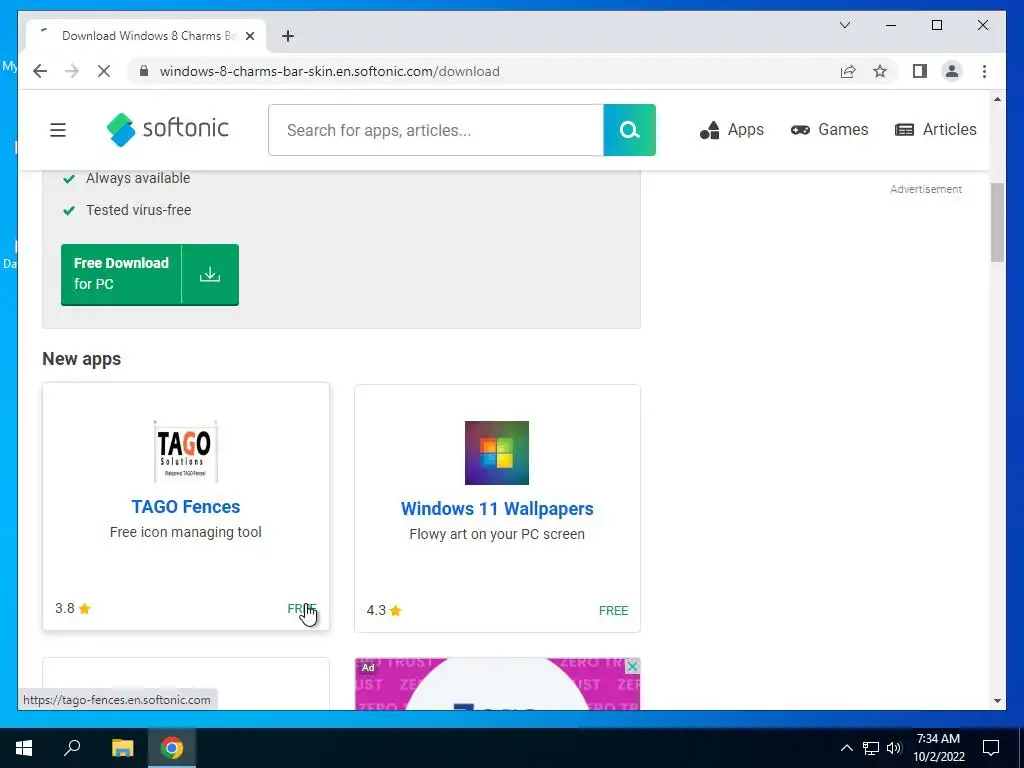Click the Always available text

tap(138, 178)
